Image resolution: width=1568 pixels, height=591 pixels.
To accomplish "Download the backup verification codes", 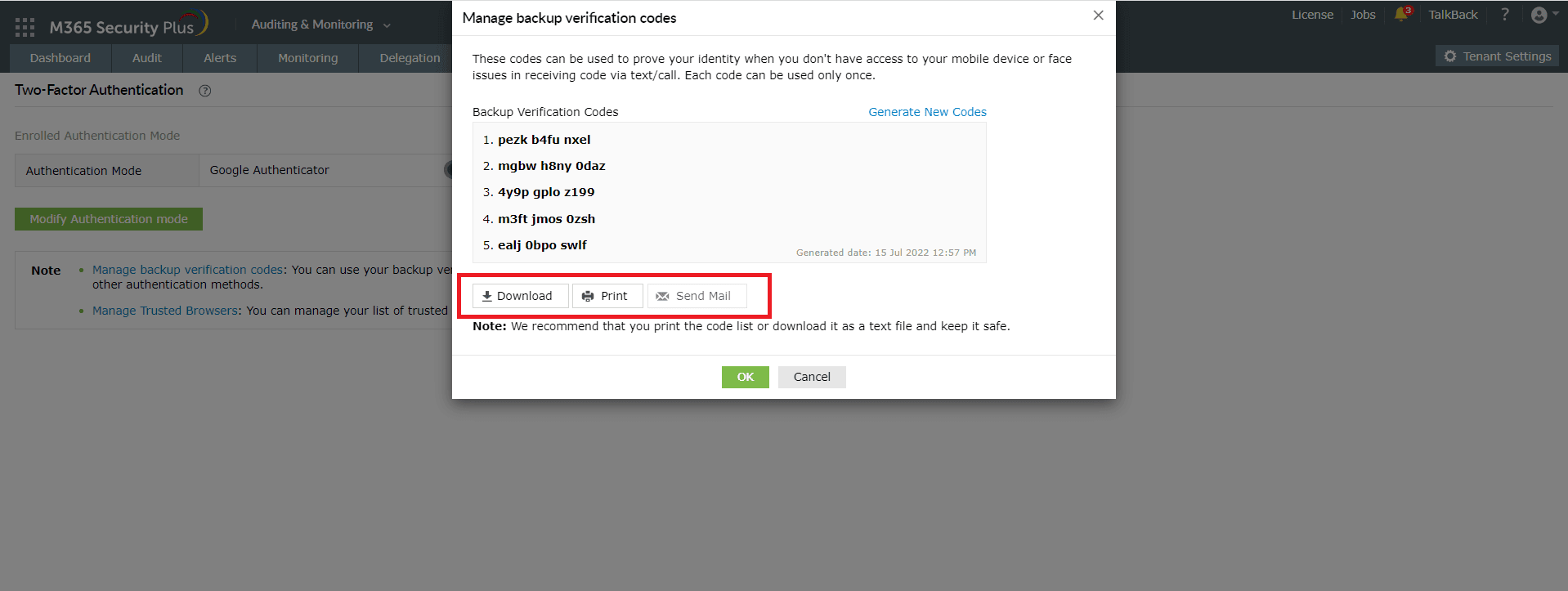I will [520, 296].
